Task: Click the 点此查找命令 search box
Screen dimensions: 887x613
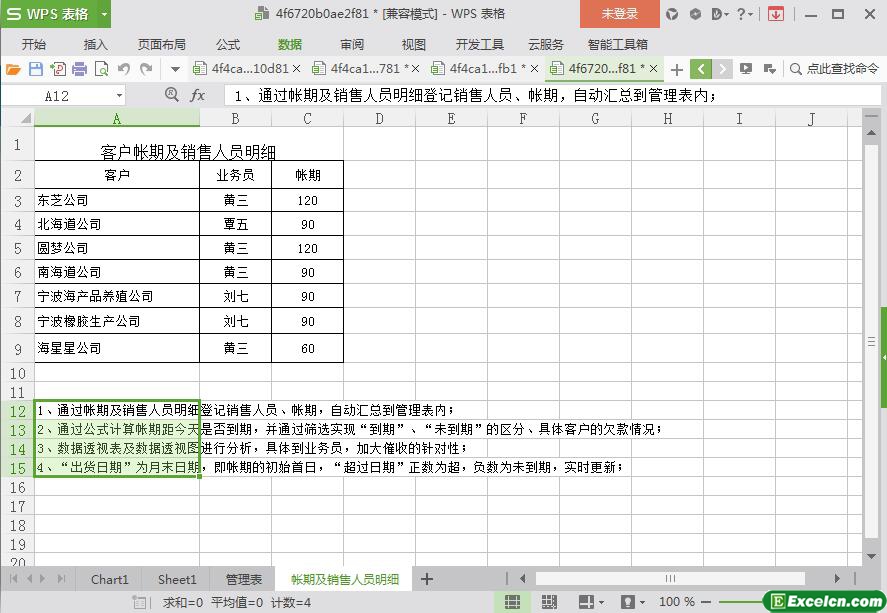Action: coord(835,69)
